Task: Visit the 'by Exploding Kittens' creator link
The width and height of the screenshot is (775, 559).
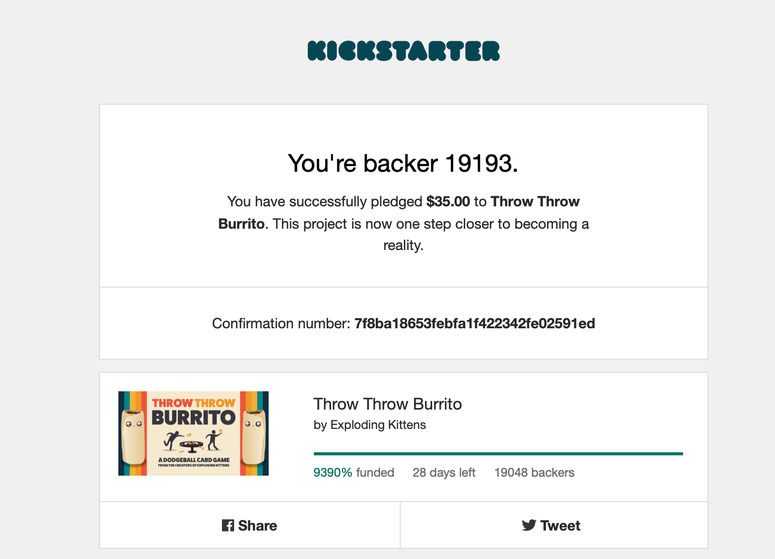Action: click(x=370, y=425)
